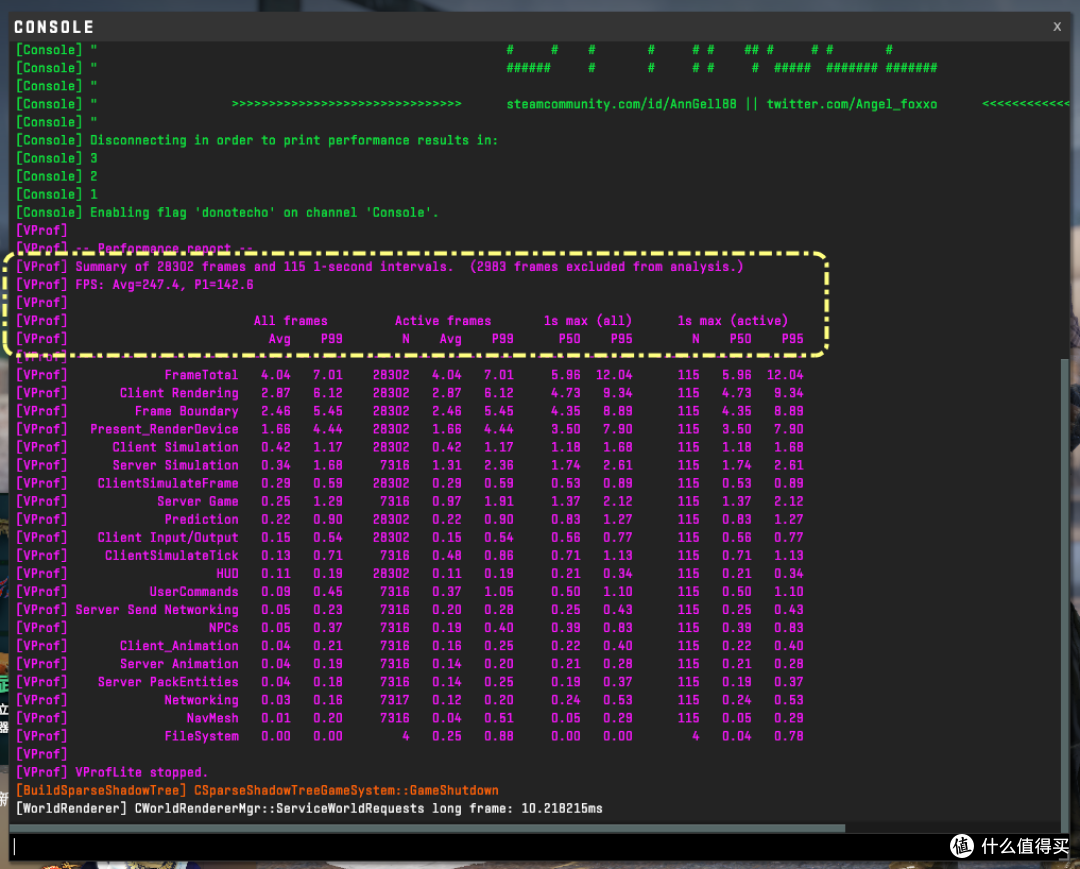Select the FrameTotal row in the report

tap(409, 375)
